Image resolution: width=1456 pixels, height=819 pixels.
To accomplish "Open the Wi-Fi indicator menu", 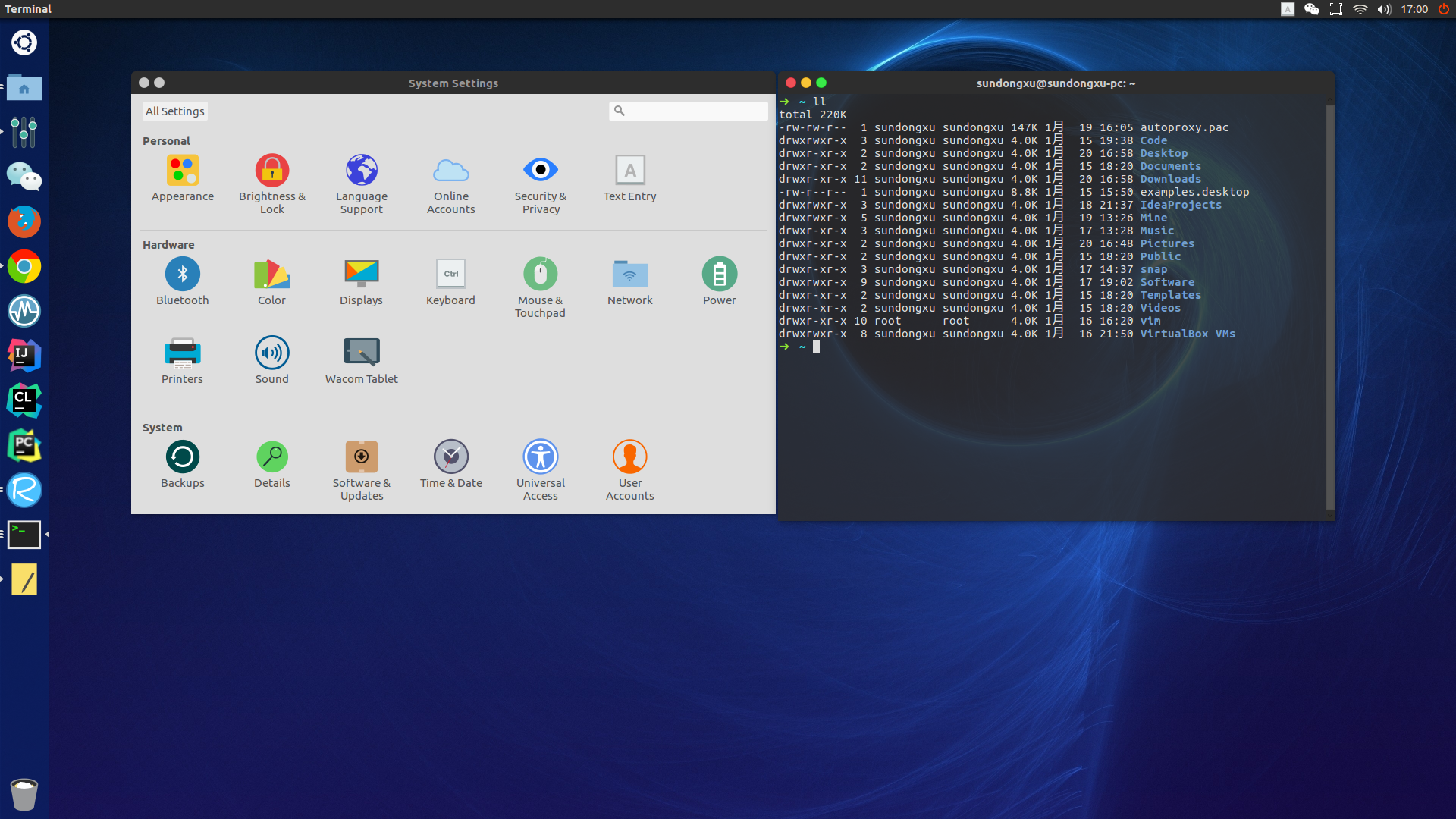I will point(1360,9).
